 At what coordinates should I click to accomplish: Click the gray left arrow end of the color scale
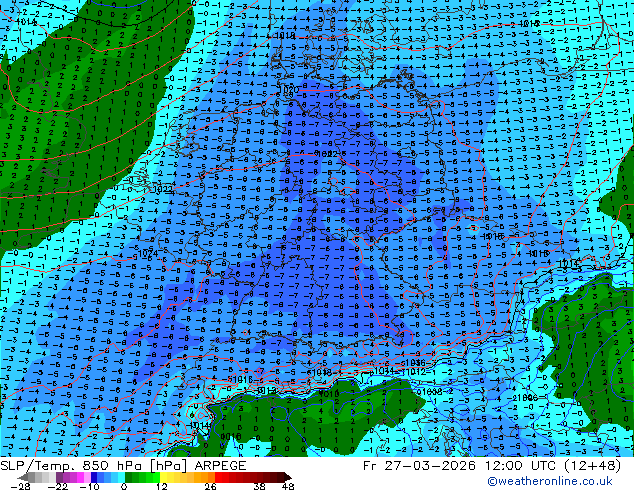click(x=22, y=477)
